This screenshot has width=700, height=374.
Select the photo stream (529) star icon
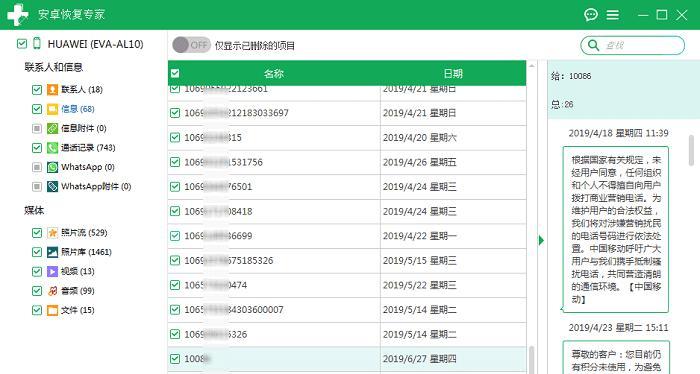(x=52, y=233)
